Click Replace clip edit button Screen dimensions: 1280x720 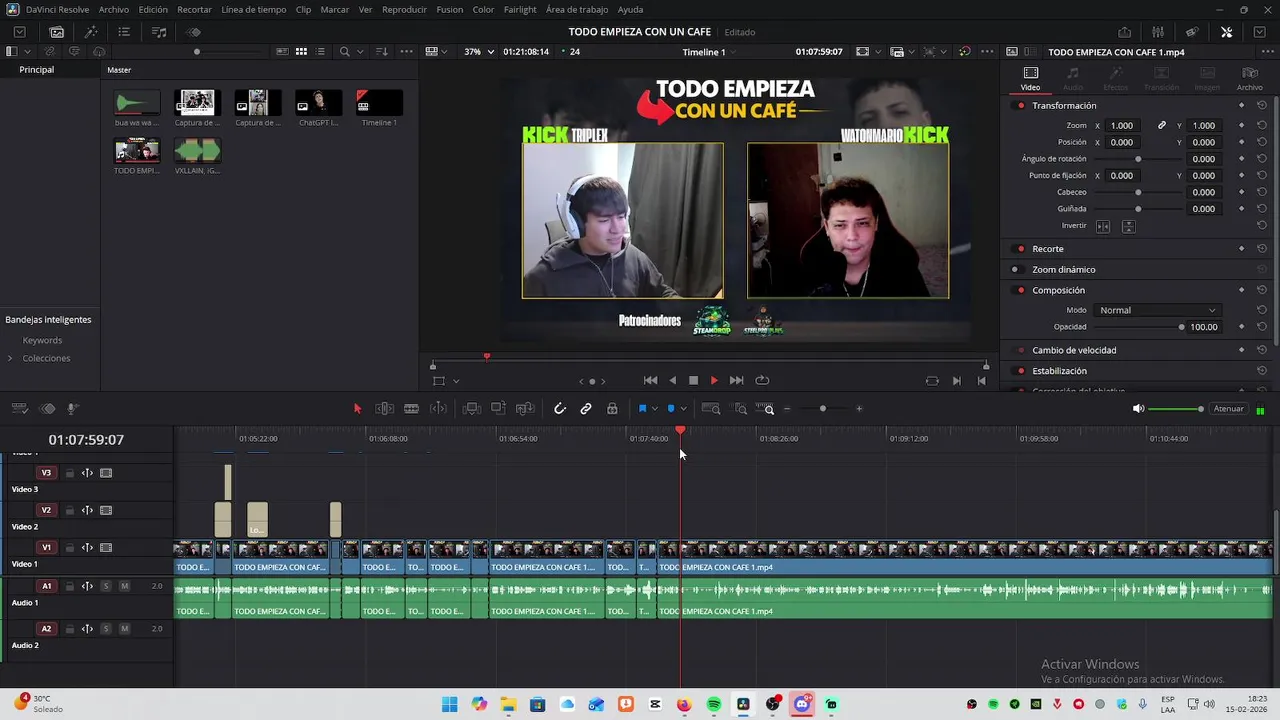[525, 408]
